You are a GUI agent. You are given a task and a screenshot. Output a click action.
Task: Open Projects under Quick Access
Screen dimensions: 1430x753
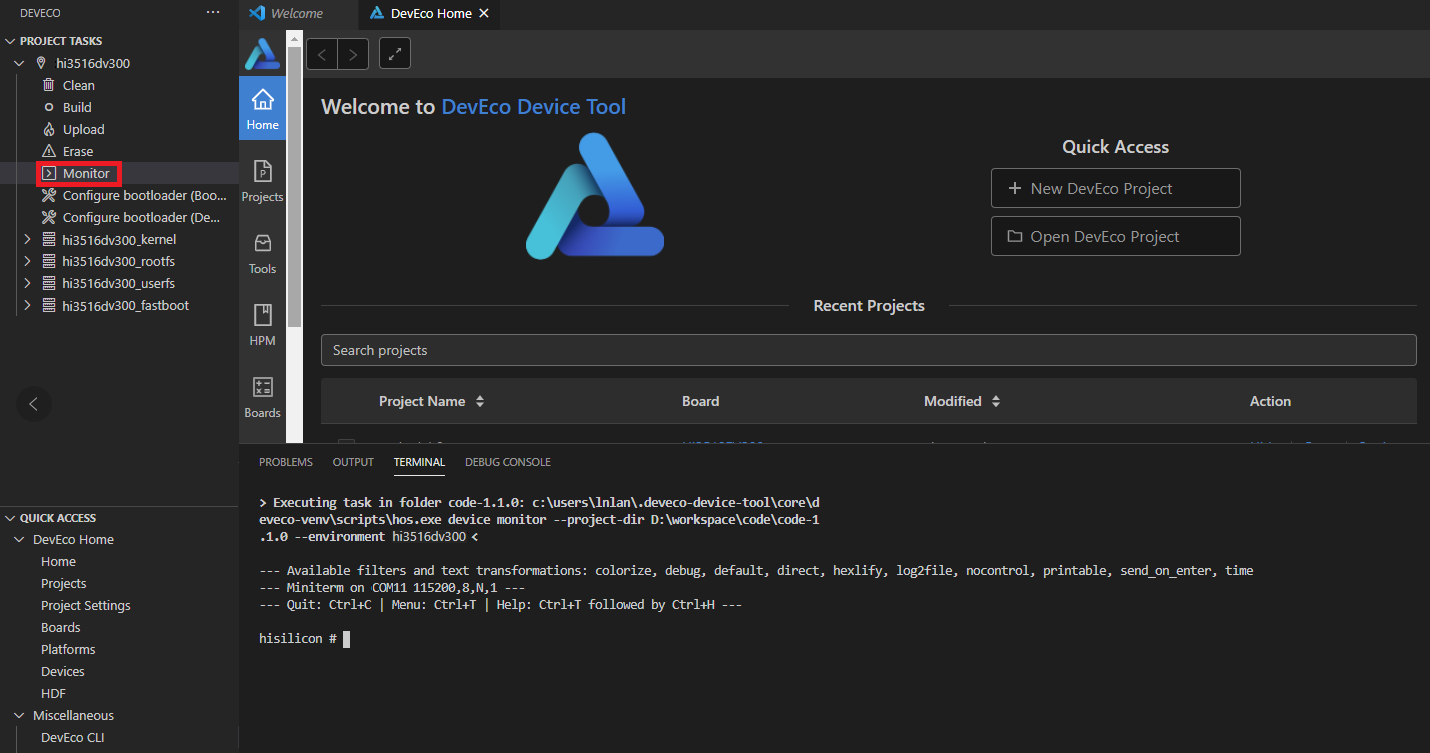pos(63,583)
